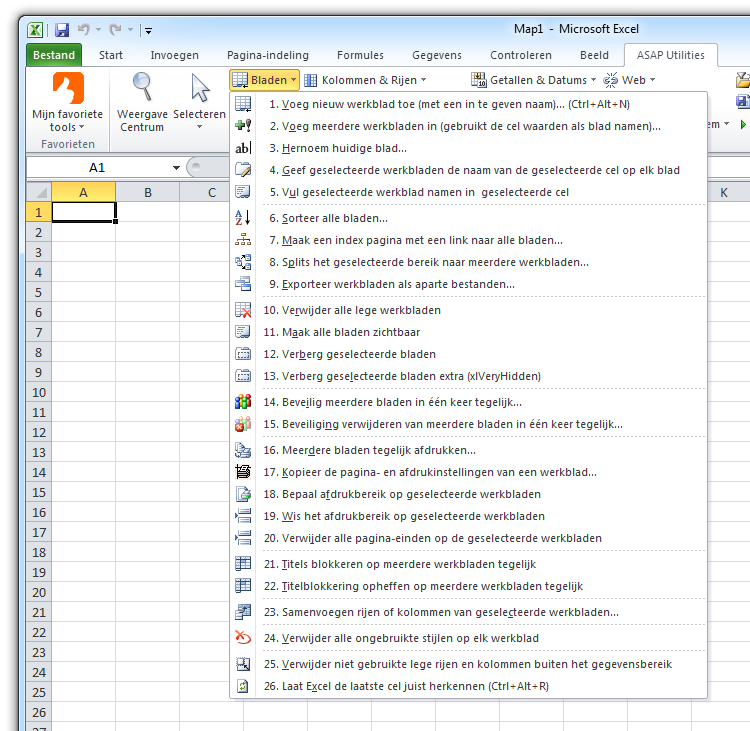Choose Beveiliging verwijderen van meerdere bladen
Viewport: 750px width, 731px height.
469,424
